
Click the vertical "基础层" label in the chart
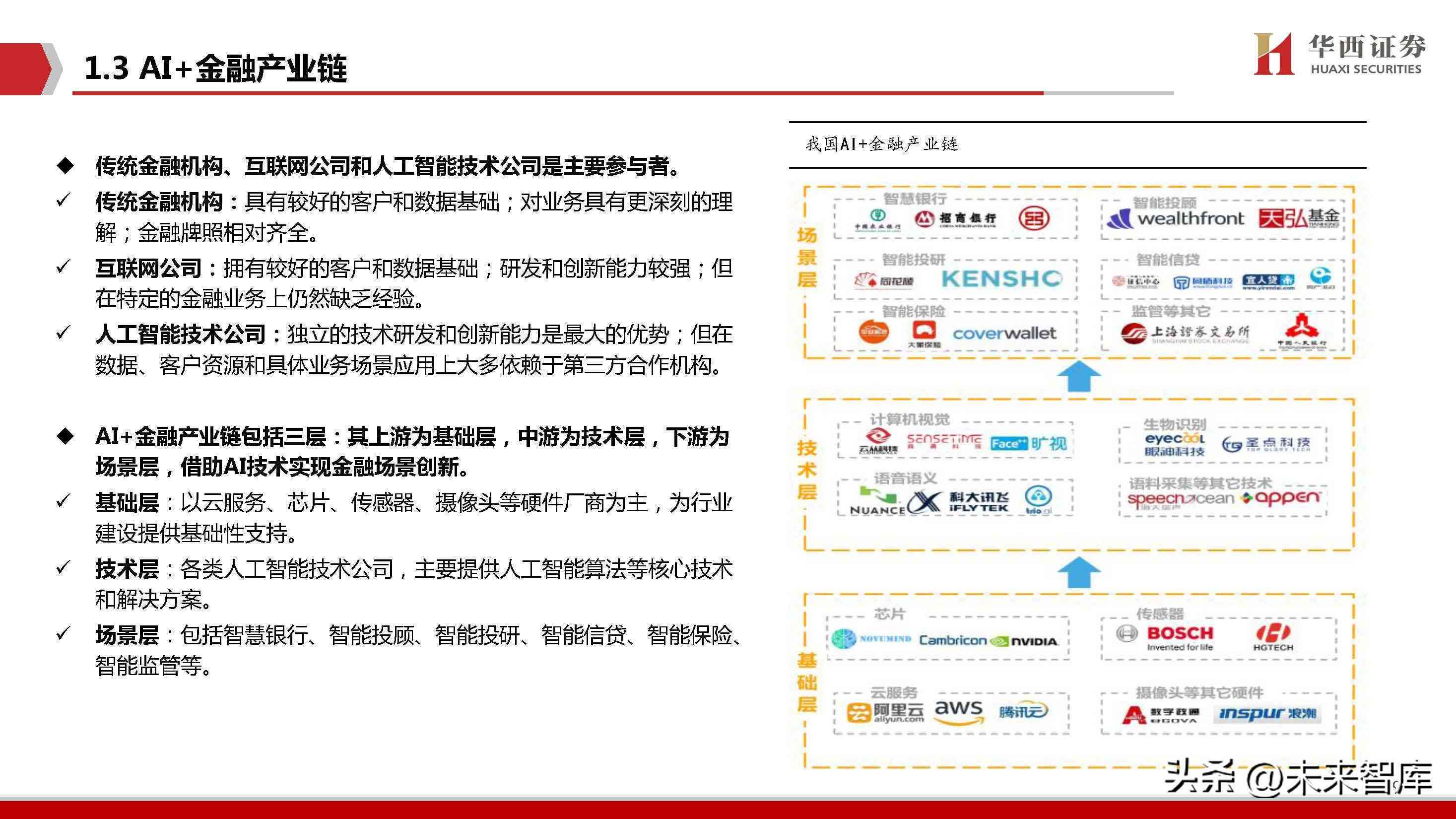(x=806, y=682)
